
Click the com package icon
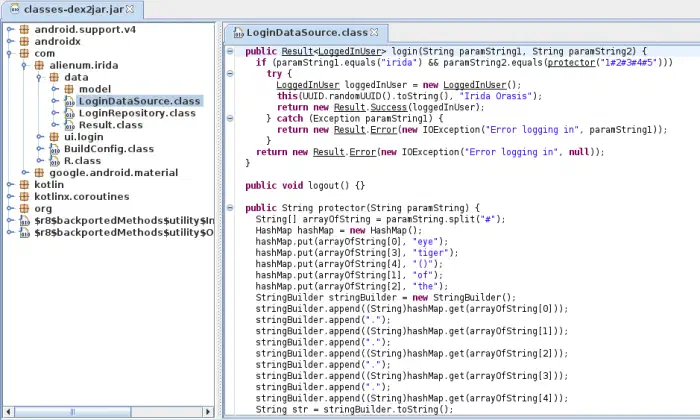click(24, 54)
